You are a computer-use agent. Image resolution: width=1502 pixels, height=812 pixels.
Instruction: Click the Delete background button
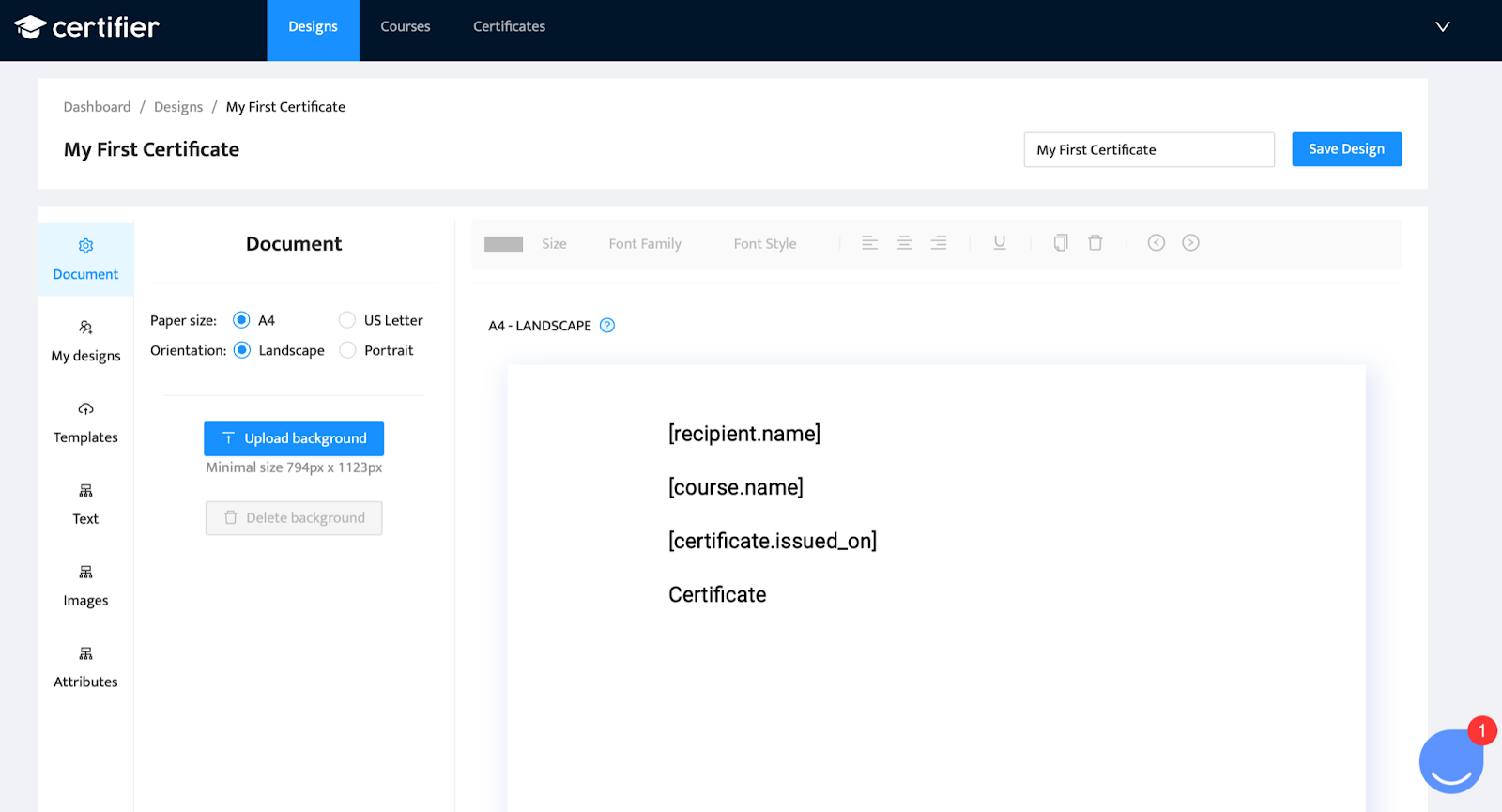(x=294, y=518)
